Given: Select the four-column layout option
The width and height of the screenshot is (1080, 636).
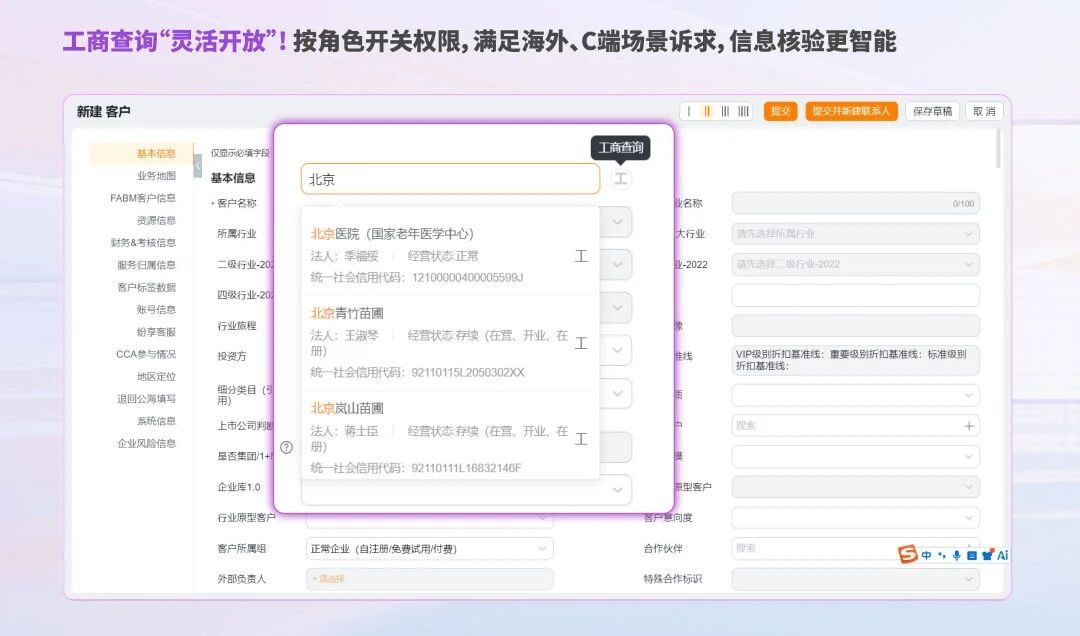Looking at the screenshot, I should coord(743,112).
